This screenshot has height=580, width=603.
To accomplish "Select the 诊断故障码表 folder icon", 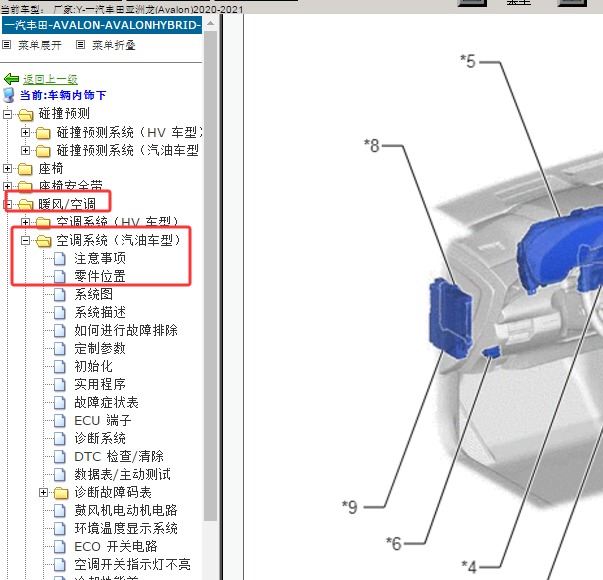I will [62, 493].
